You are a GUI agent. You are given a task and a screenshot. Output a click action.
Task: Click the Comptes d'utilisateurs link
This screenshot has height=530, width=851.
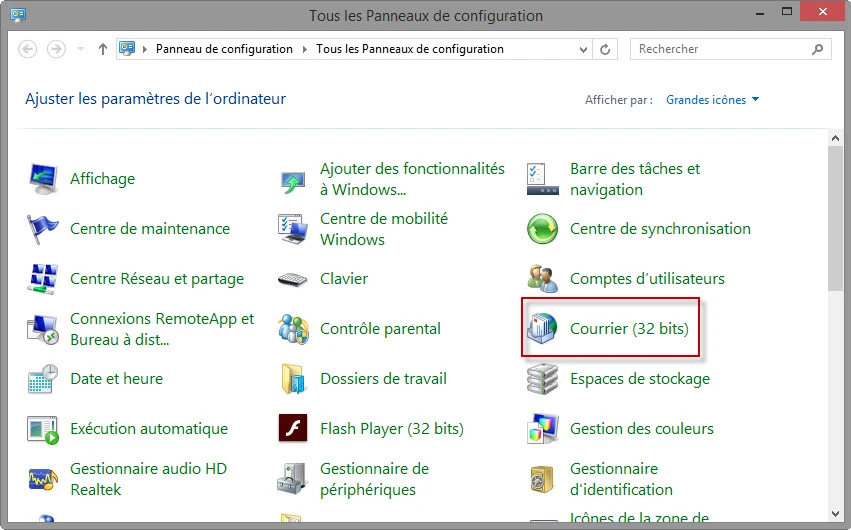tap(647, 279)
